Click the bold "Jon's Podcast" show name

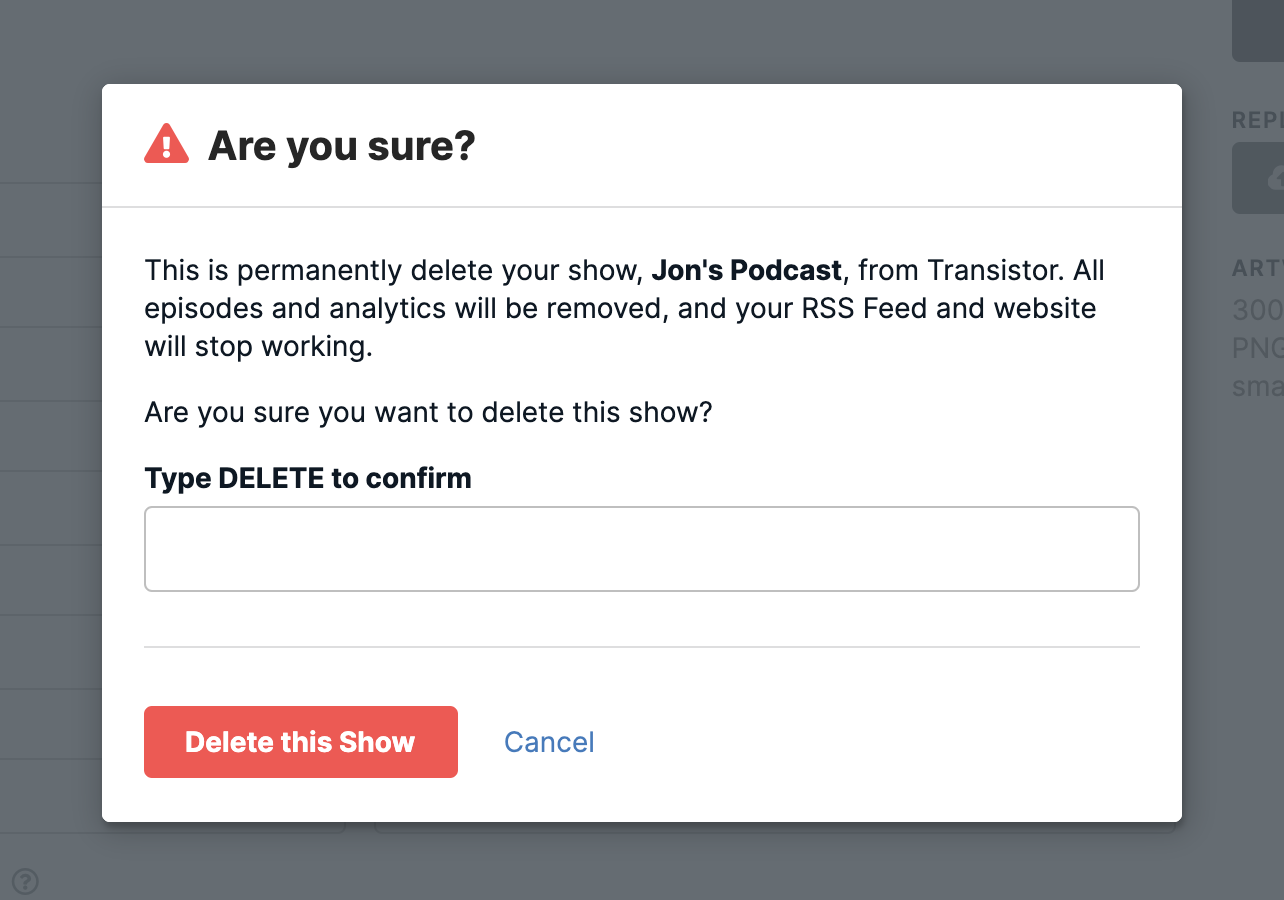[746, 270]
